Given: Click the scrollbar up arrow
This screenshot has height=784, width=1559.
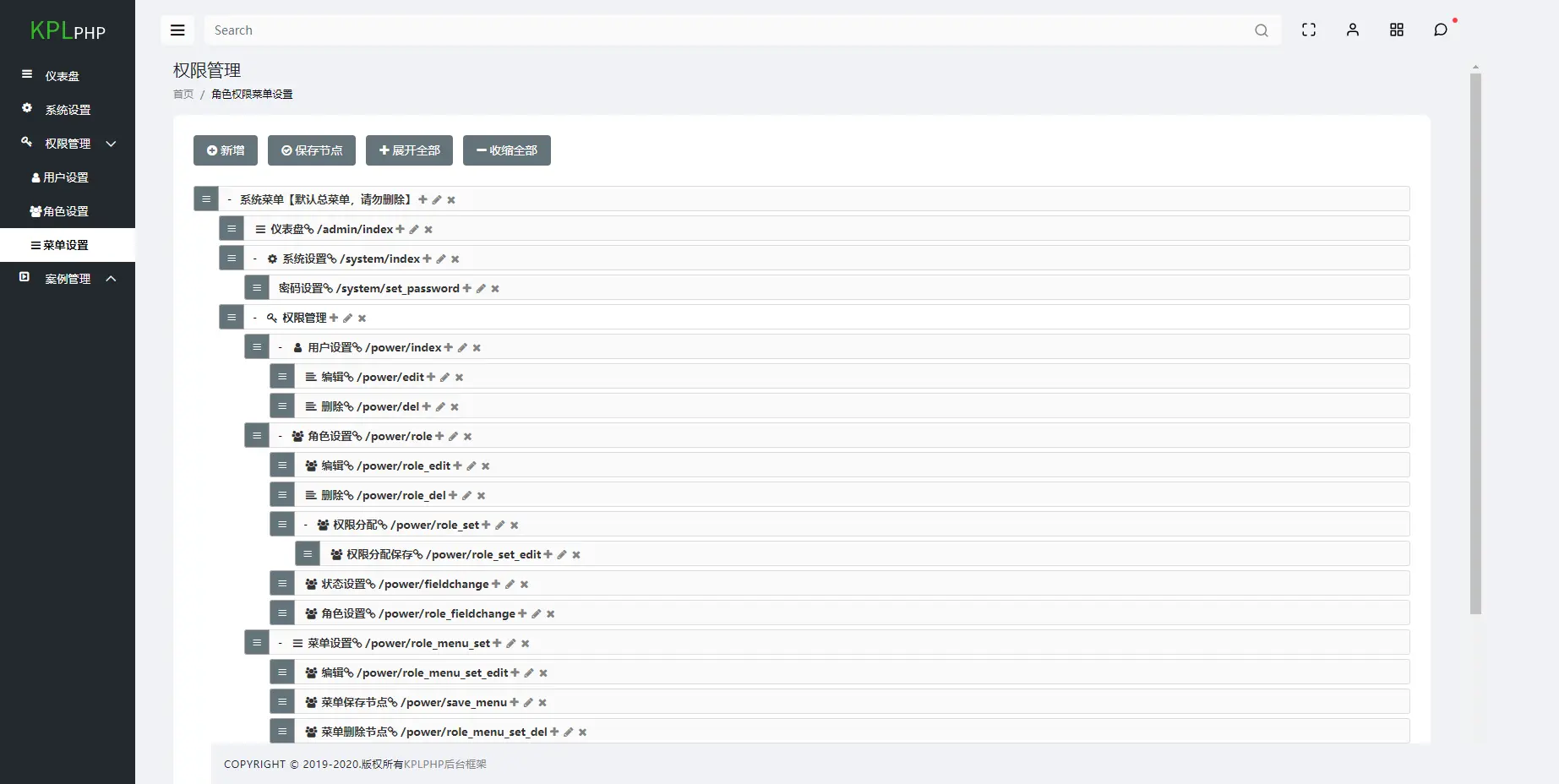Looking at the screenshot, I should click(1475, 67).
